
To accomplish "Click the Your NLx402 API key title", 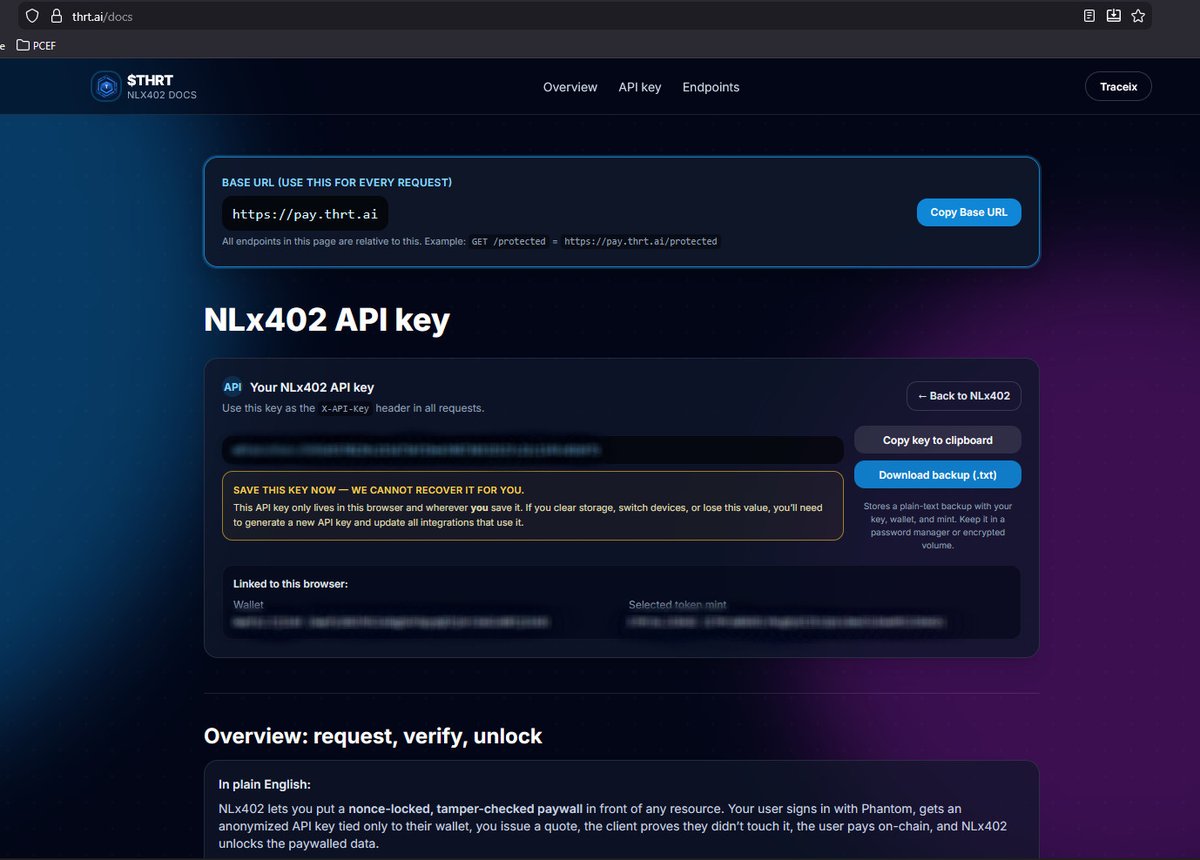I will [312, 387].
